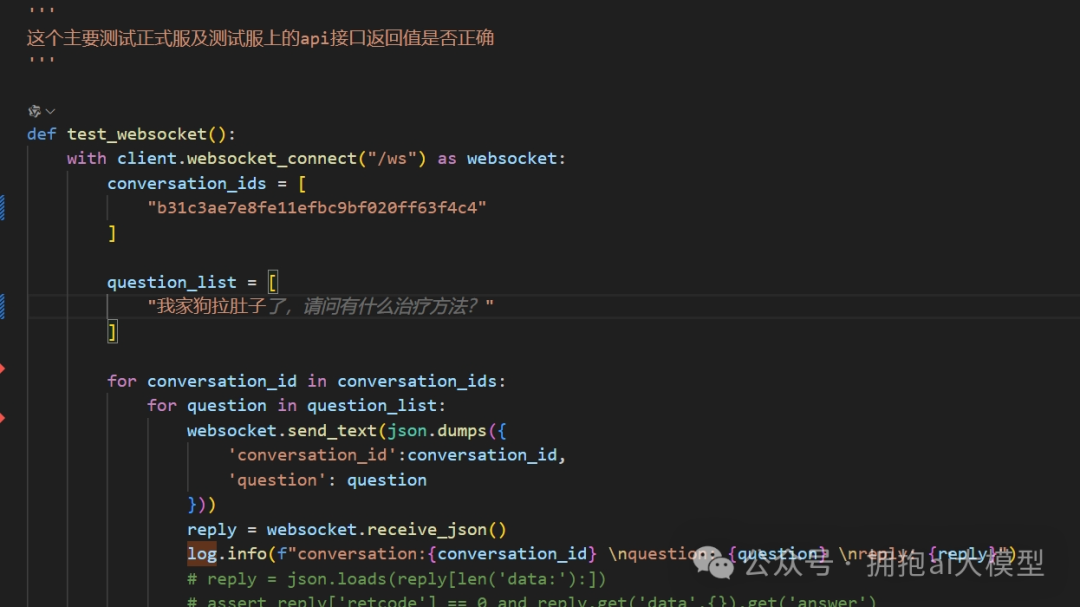This screenshot has height=607, width=1080.
Task: Click the AI assistant icon above test_websocket
Action: [x=34, y=111]
